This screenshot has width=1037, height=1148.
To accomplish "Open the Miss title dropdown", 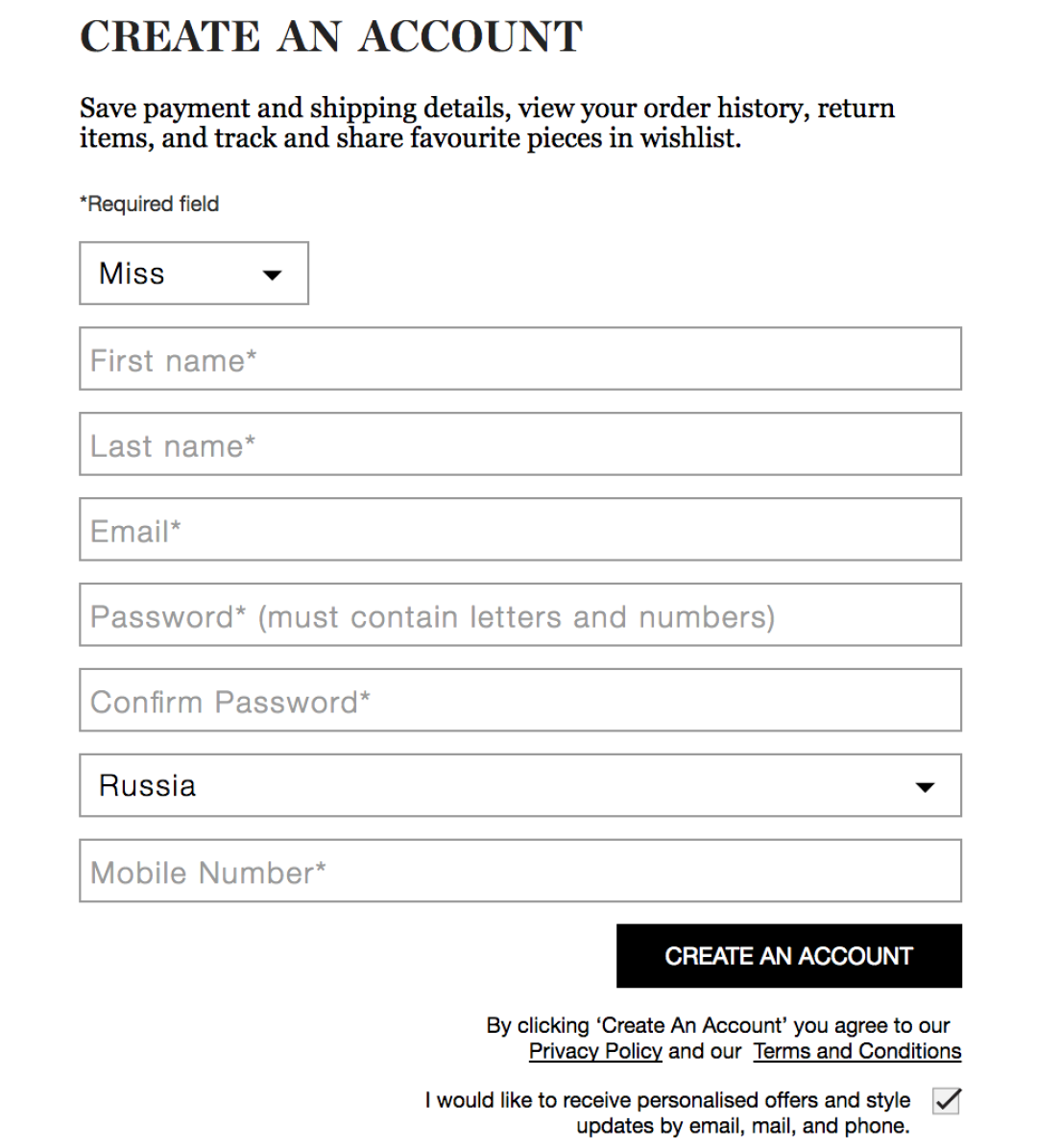I will (x=193, y=274).
